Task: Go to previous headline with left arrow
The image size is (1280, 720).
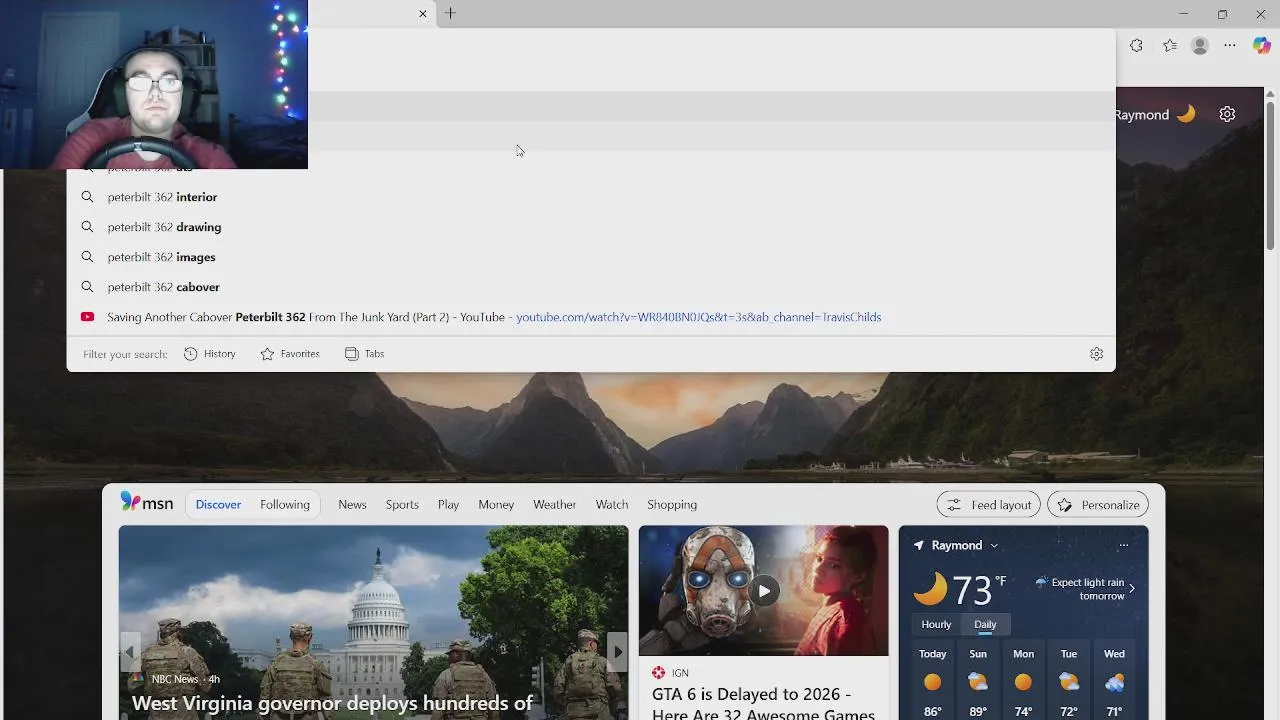Action: (129, 652)
